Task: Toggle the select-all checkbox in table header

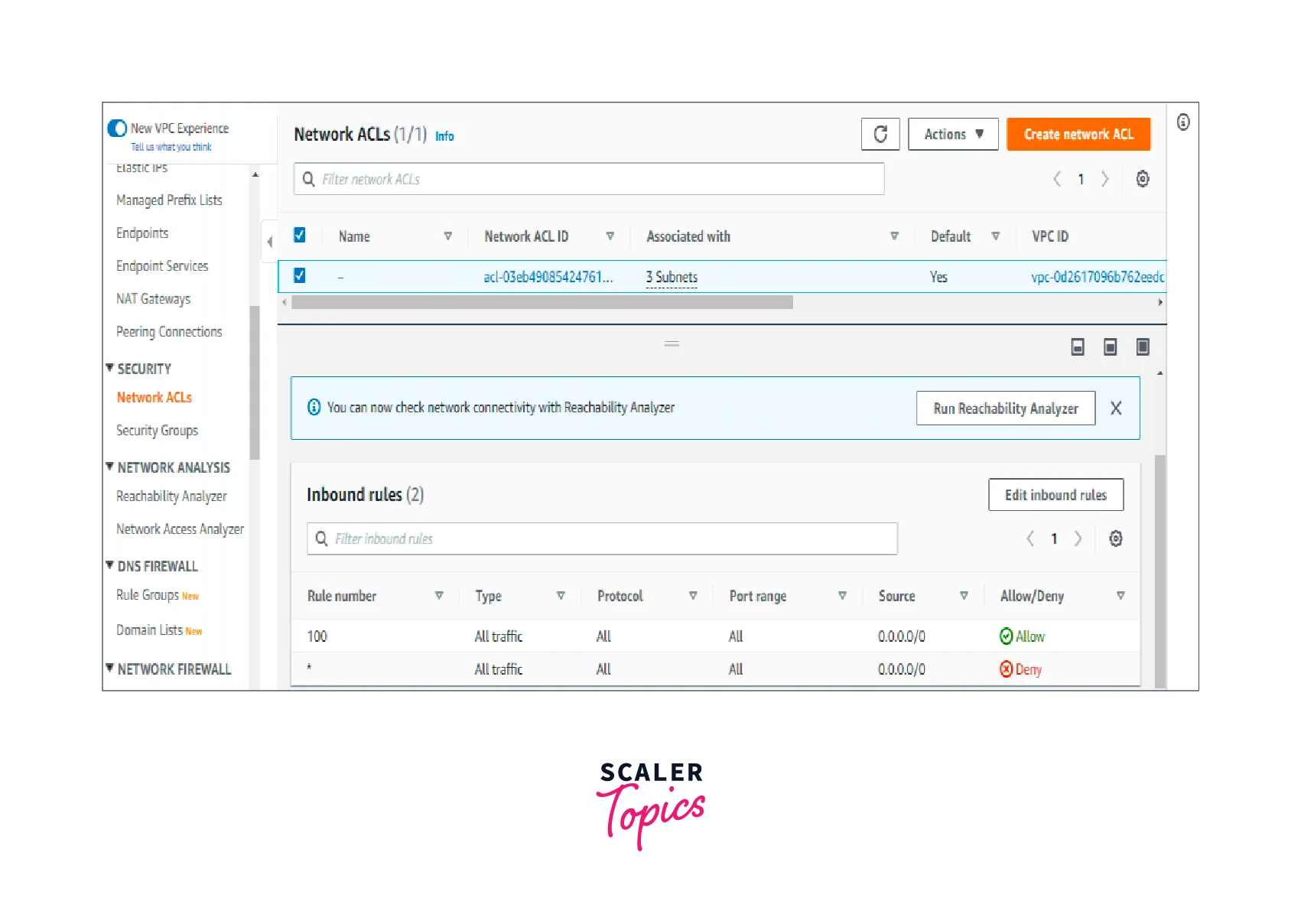Action: tap(300, 236)
